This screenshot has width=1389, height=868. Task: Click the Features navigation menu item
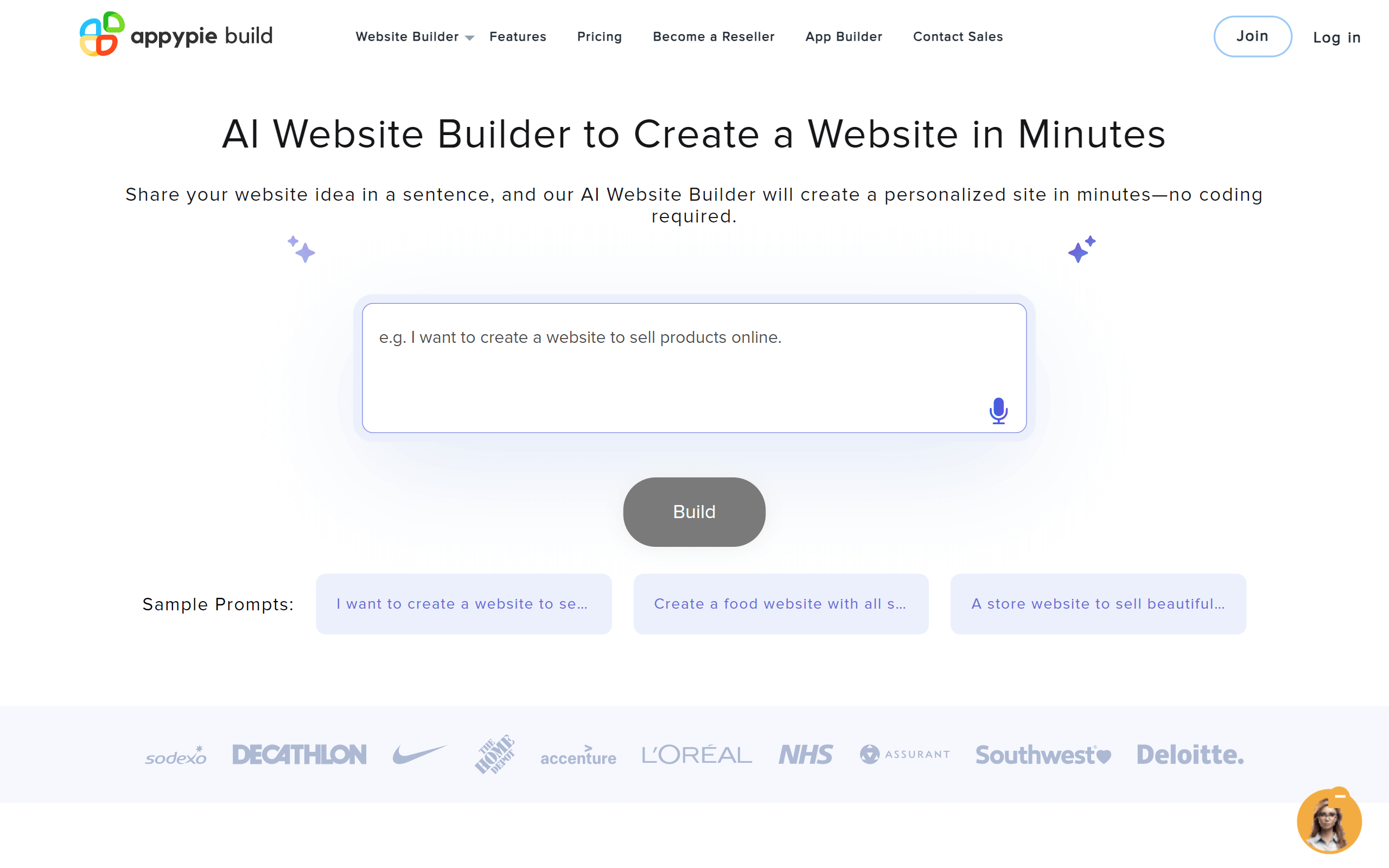point(518,36)
